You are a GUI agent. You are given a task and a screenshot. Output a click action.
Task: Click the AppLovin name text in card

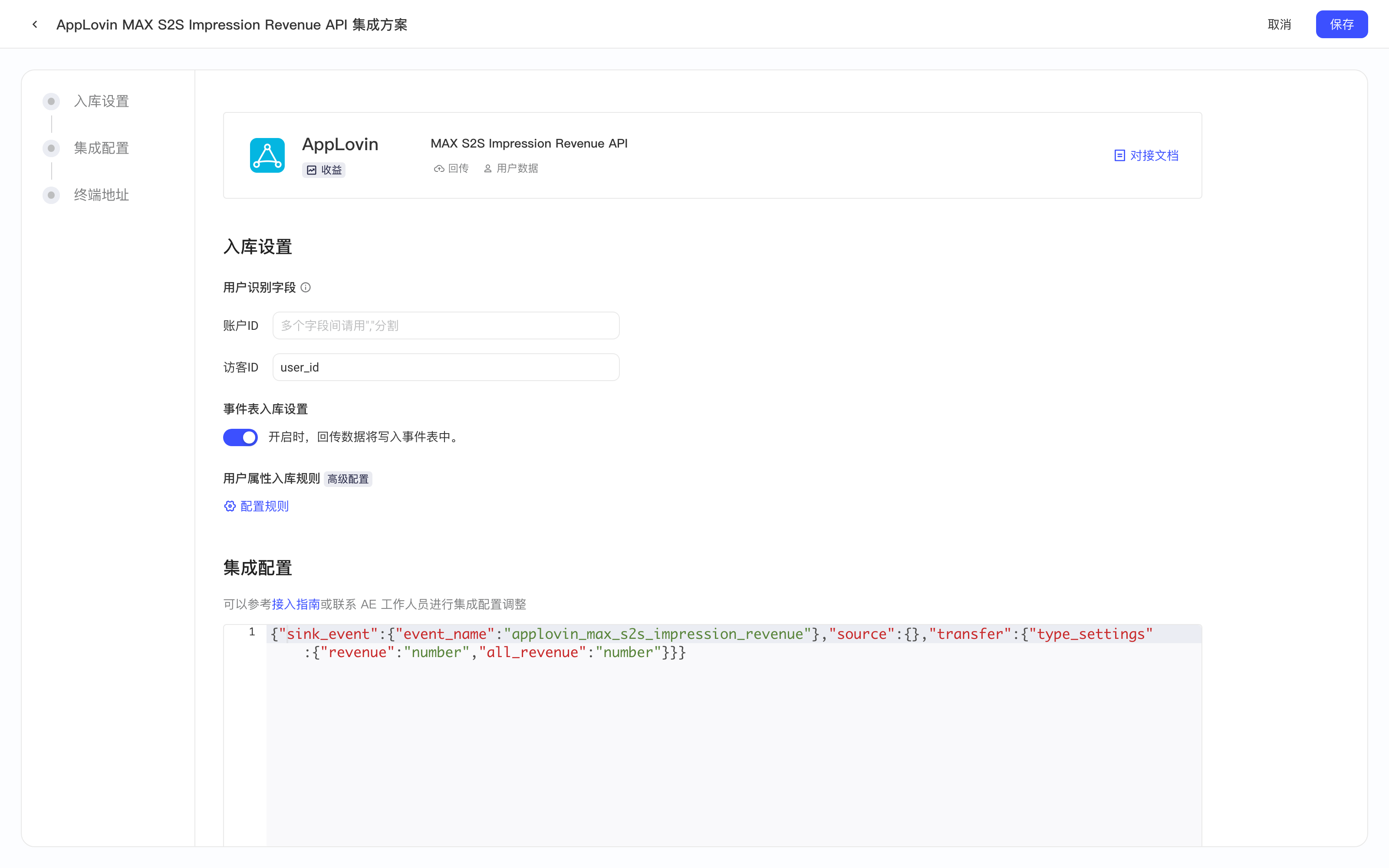click(x=340, y=144)
